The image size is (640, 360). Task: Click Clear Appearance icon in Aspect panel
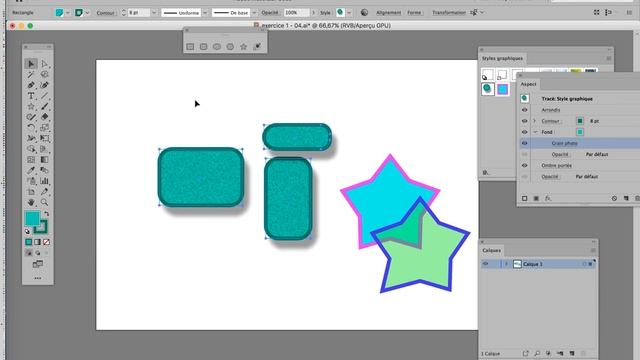[614, 198]
